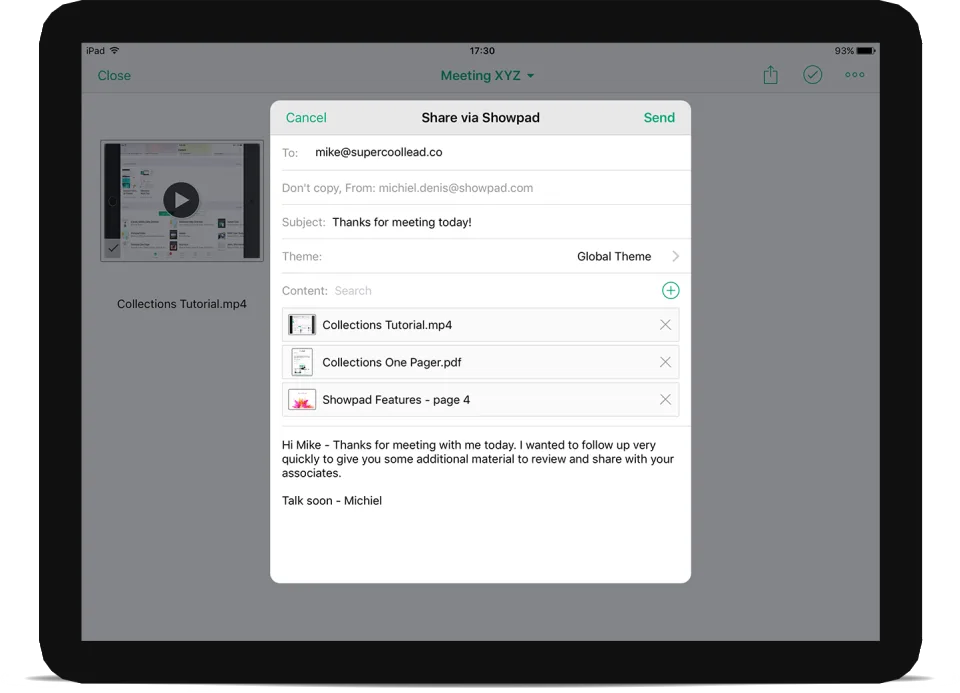Click the Showpad Features page thumbnail icon

click(302, 399)
